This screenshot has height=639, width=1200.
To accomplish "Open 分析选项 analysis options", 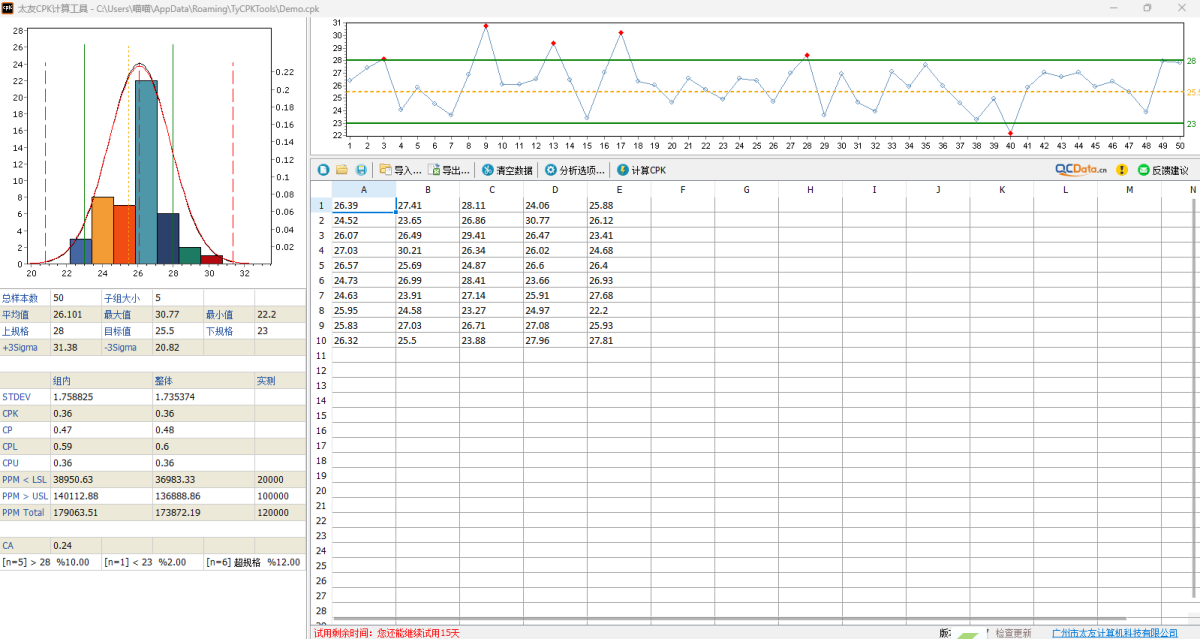I will [575, 170].
